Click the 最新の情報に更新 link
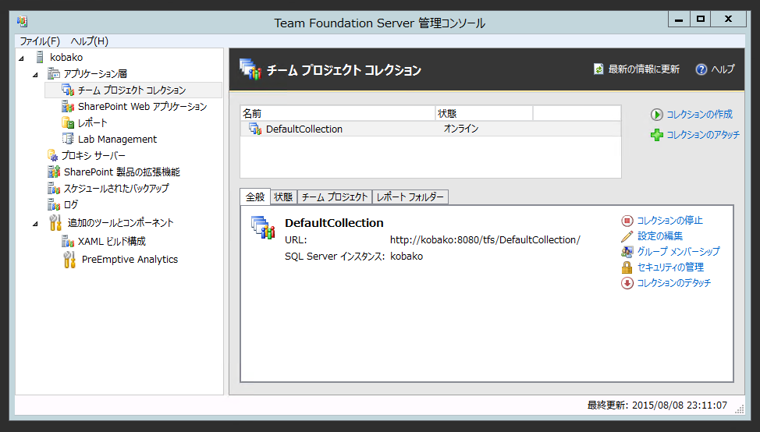760x432 pixels. (x=644, y=69)
